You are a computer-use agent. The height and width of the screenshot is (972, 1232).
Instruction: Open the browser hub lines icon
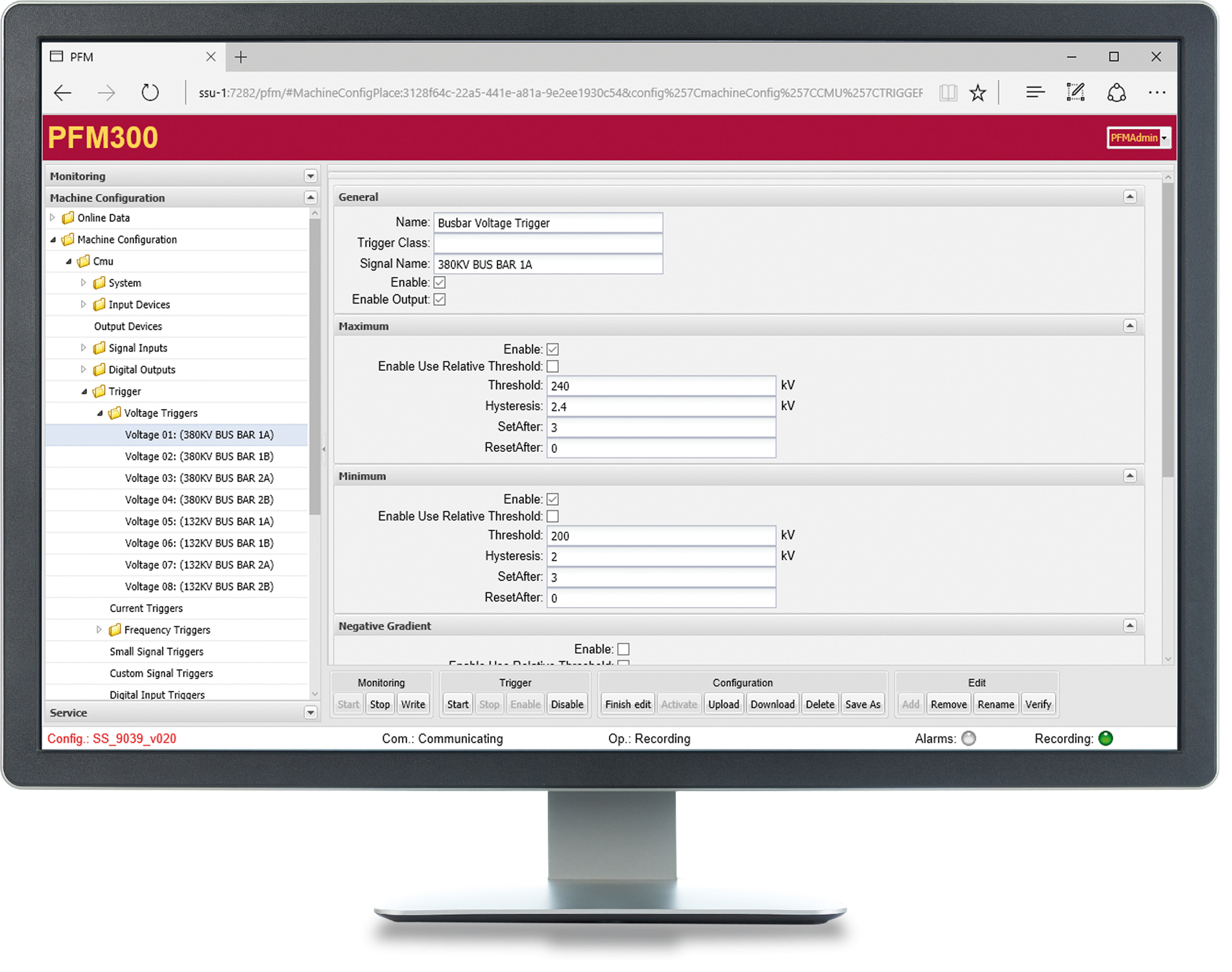(1035, 93)
